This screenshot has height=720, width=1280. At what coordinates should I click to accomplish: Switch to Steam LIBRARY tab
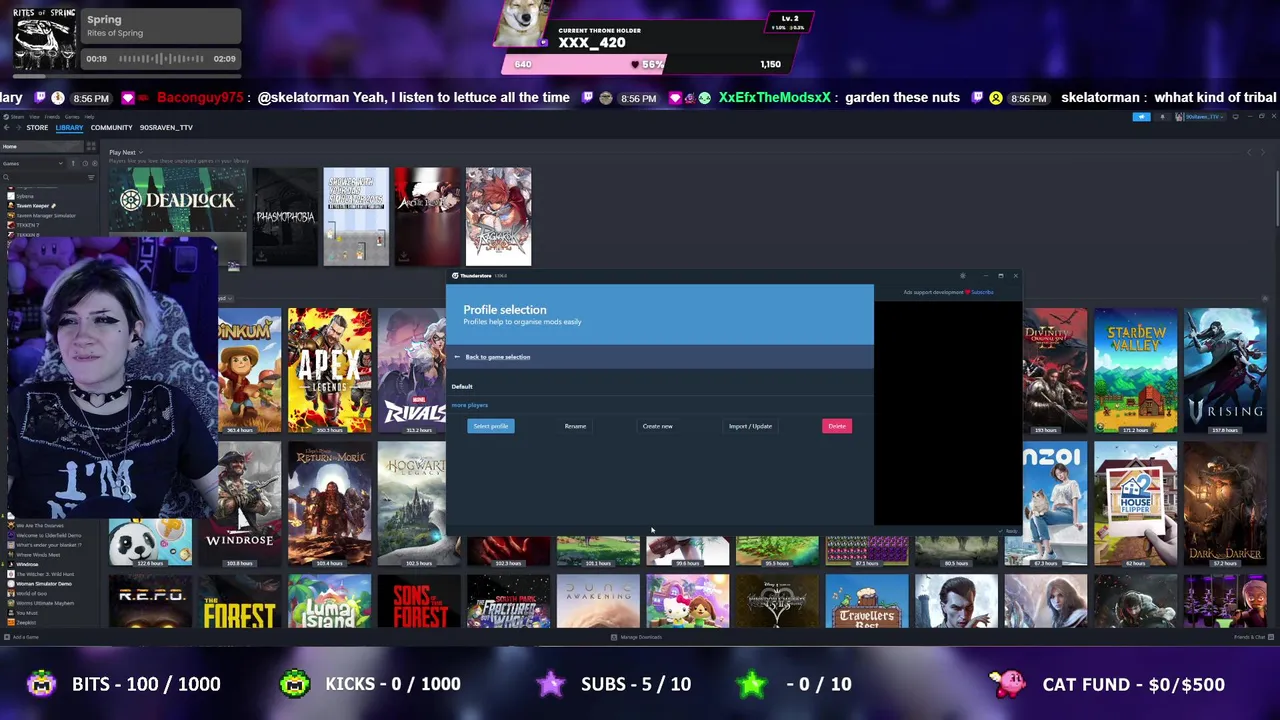coord(69,128)
